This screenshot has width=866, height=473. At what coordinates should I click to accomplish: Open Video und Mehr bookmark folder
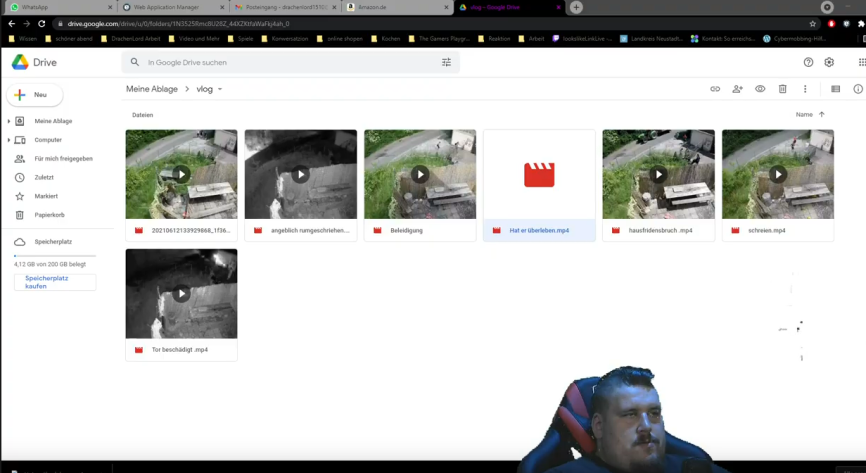point(193,39)
